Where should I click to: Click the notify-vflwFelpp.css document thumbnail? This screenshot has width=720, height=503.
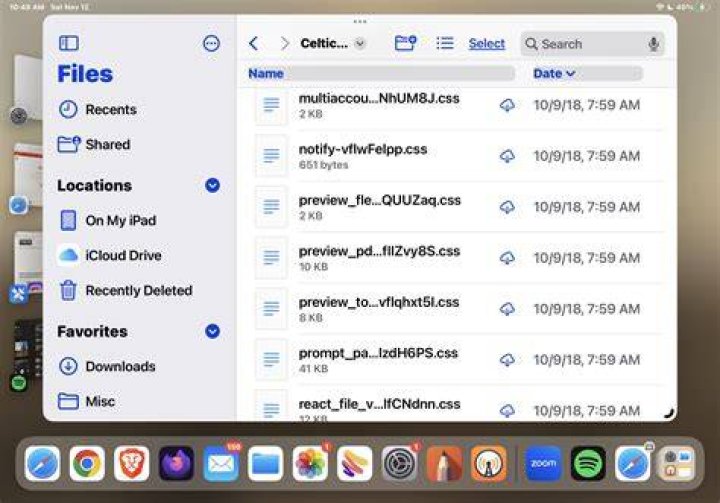[x=271, y=156]
